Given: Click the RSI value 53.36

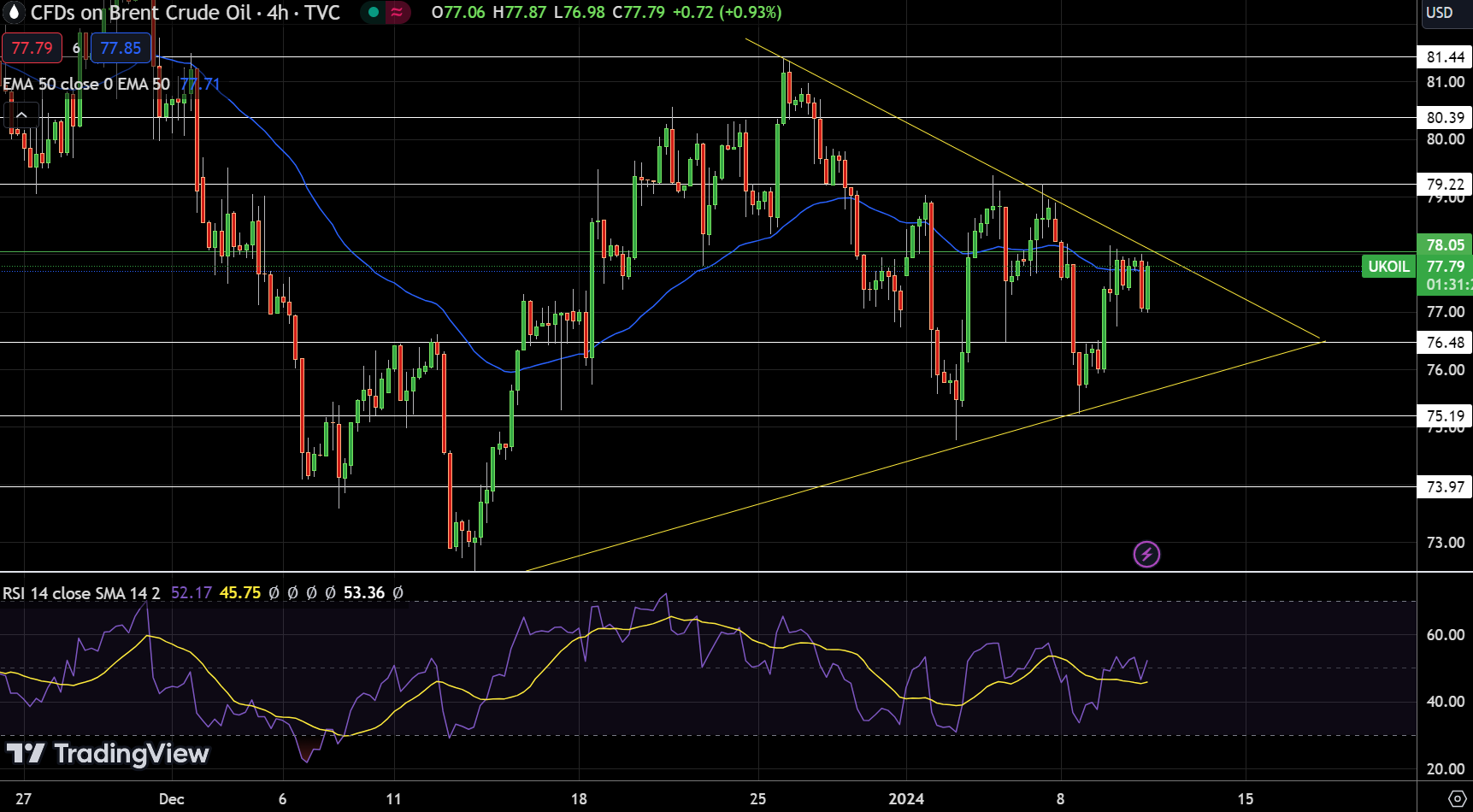Looking at the screenshot, I should (364, 592).
